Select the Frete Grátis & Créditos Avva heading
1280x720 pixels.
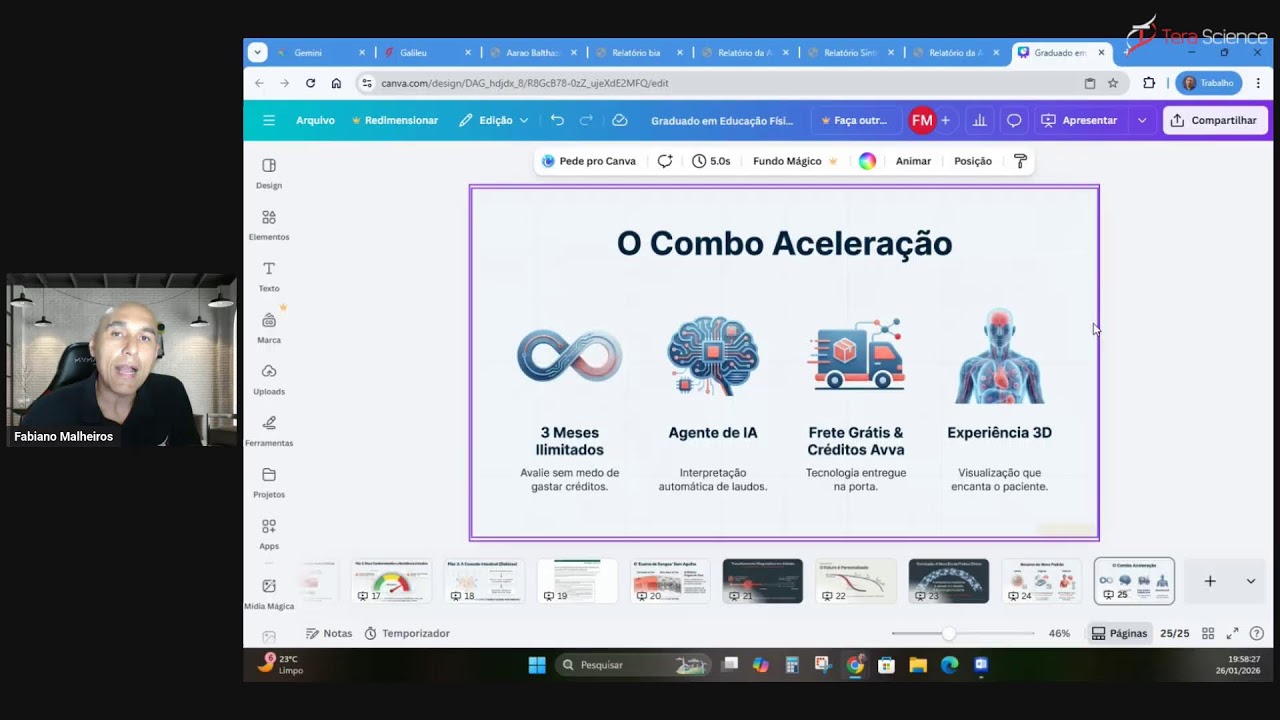tap(856, 441)
